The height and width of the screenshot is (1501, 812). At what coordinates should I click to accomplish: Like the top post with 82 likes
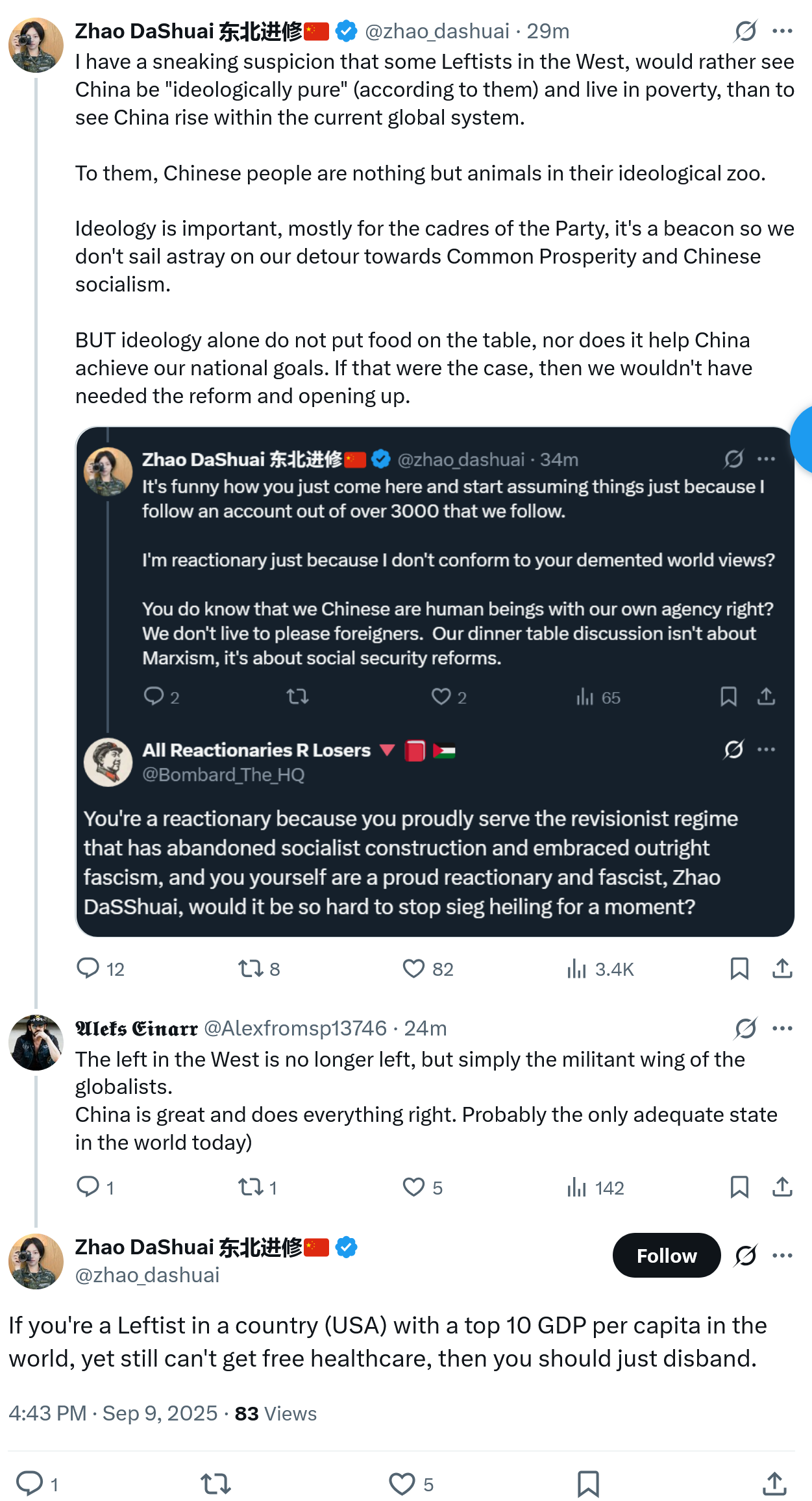point(413,968)
